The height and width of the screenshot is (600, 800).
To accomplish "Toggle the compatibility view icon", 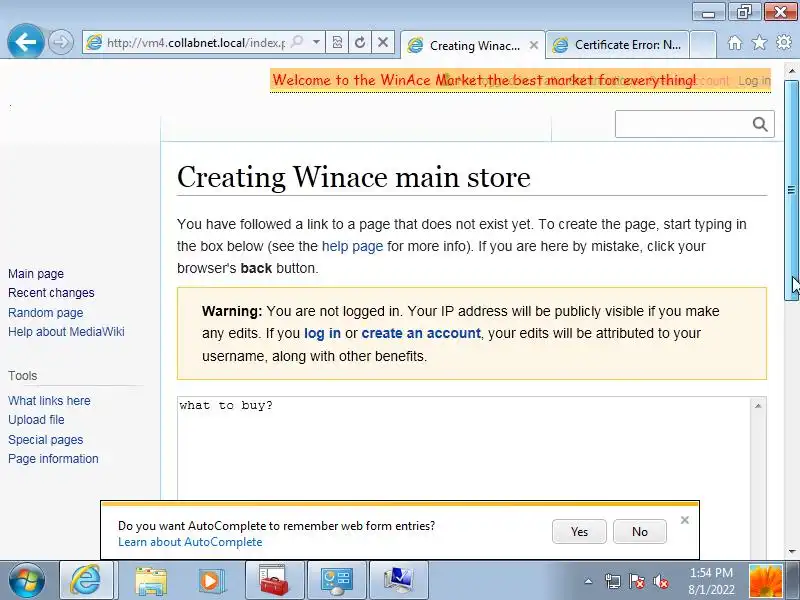I will coord(337,42).
